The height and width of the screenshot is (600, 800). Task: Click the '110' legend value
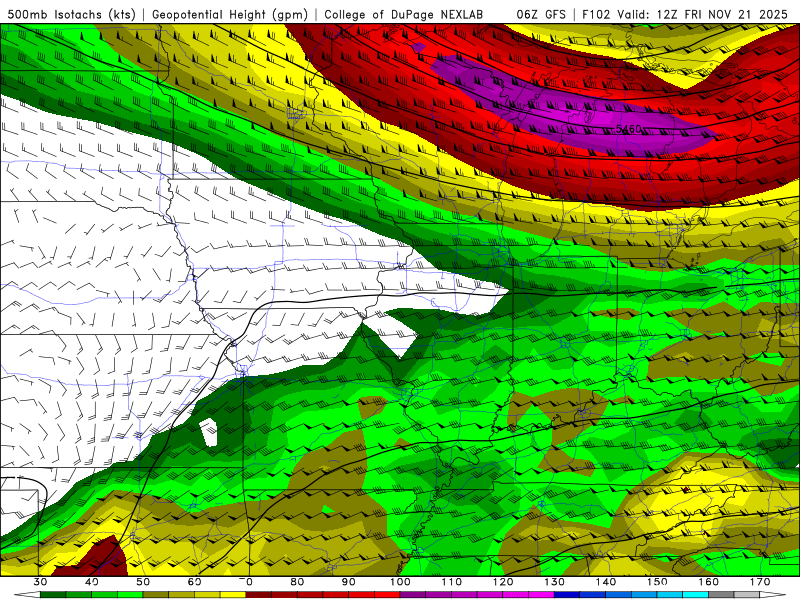(452, 582)
